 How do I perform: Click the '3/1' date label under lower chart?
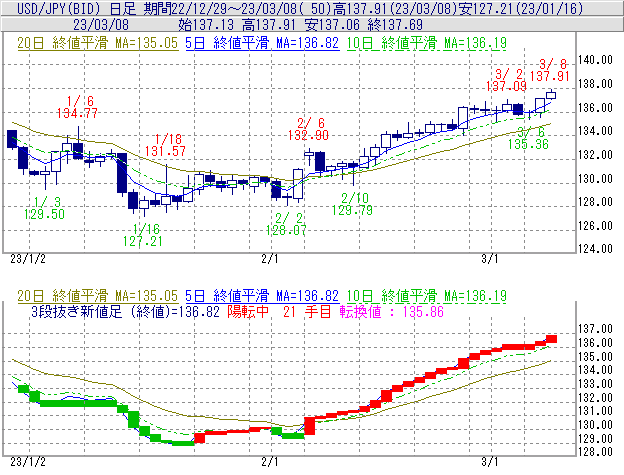coord(489,462)
